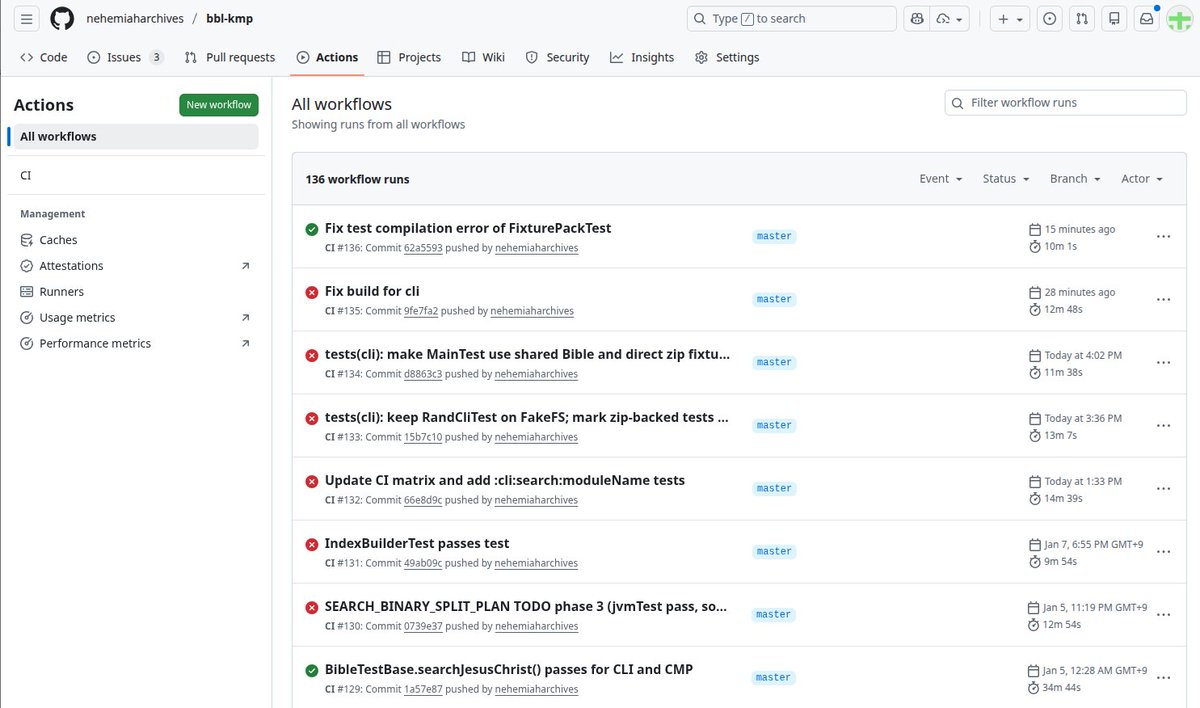Screen dimensions: 1200x708
Task: Open repositories icon in header
Action: (1114, 19)
